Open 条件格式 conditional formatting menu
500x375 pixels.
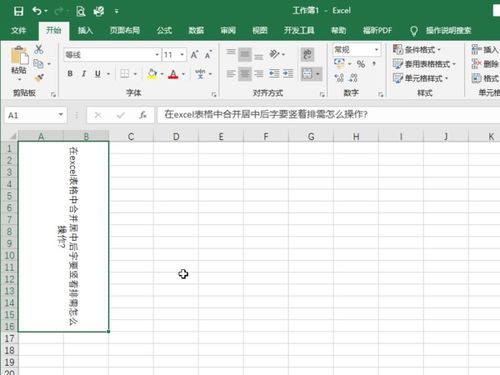417,50
